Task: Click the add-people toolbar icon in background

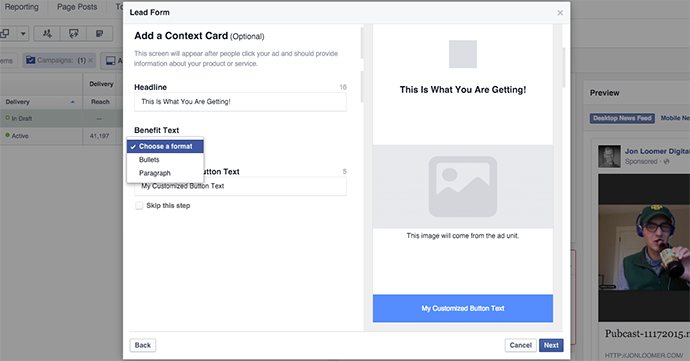Action: pos(47,33)
